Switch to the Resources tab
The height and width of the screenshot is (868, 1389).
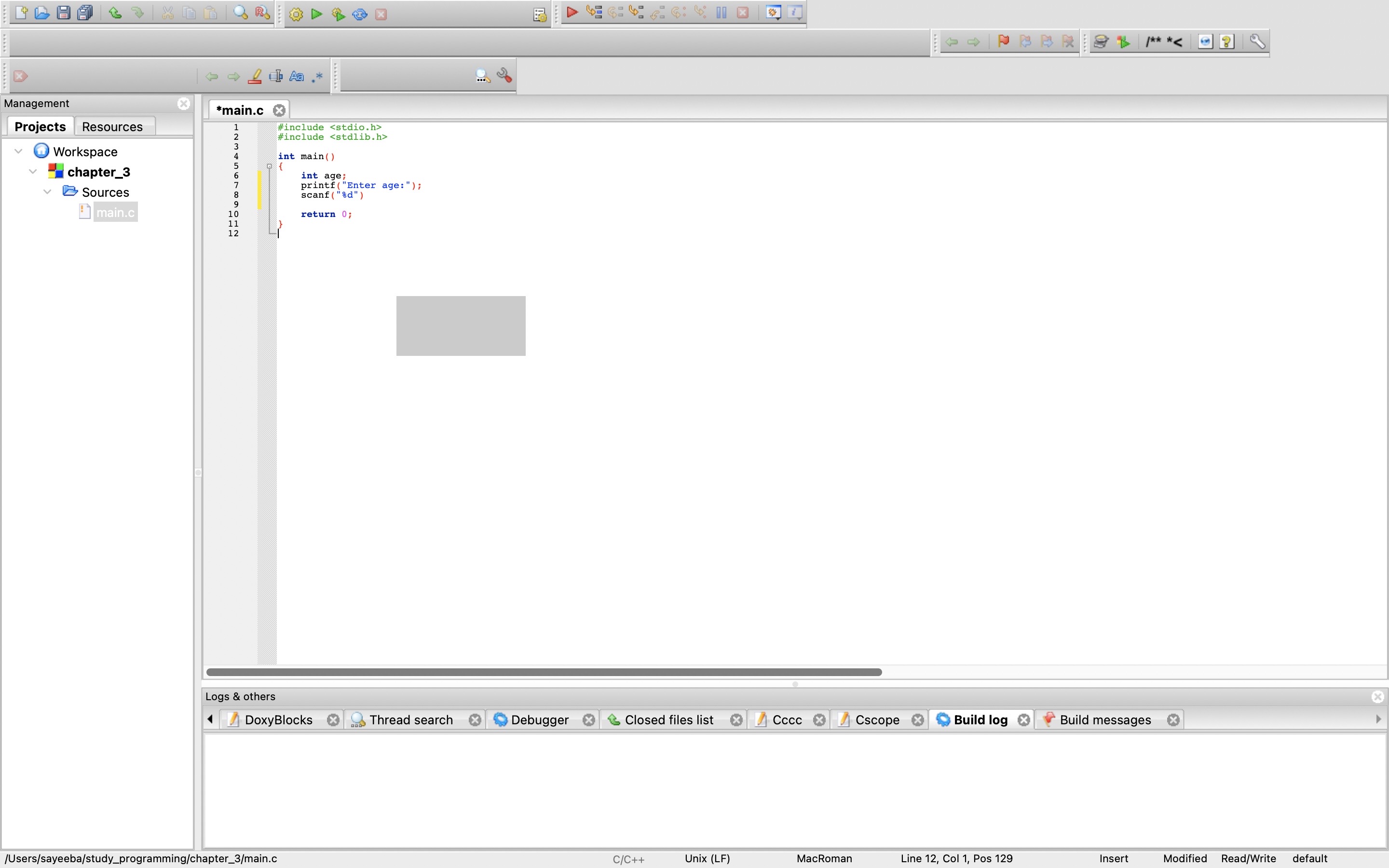(x=112, y=126)
